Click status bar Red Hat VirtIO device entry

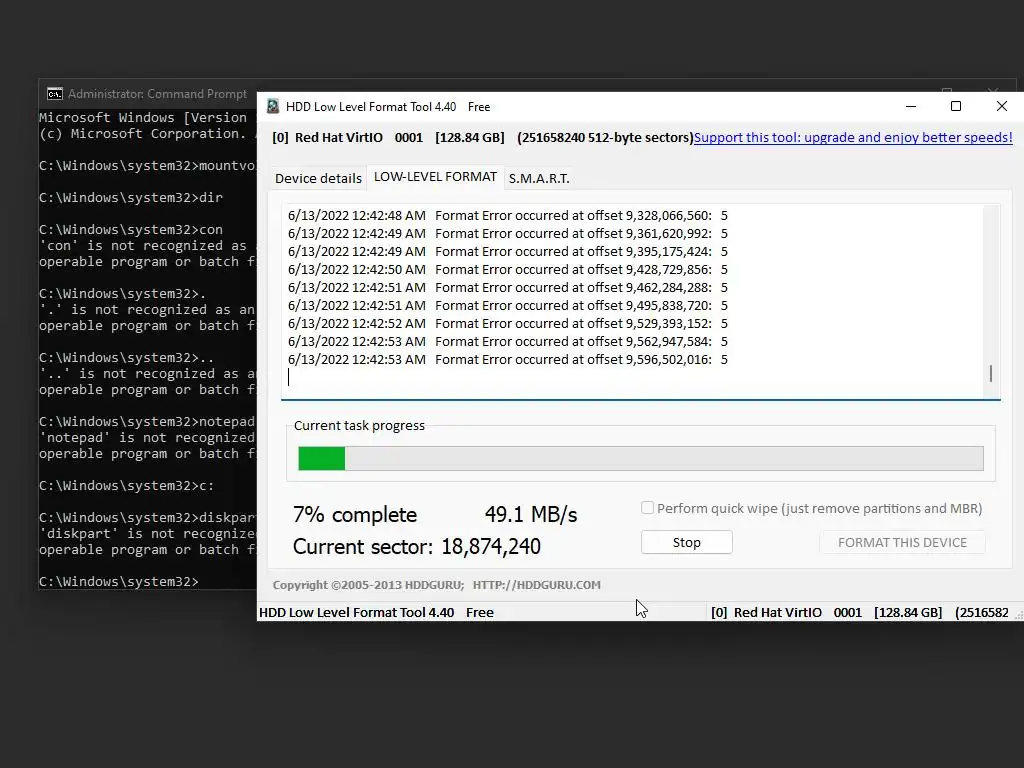[860, 613]
